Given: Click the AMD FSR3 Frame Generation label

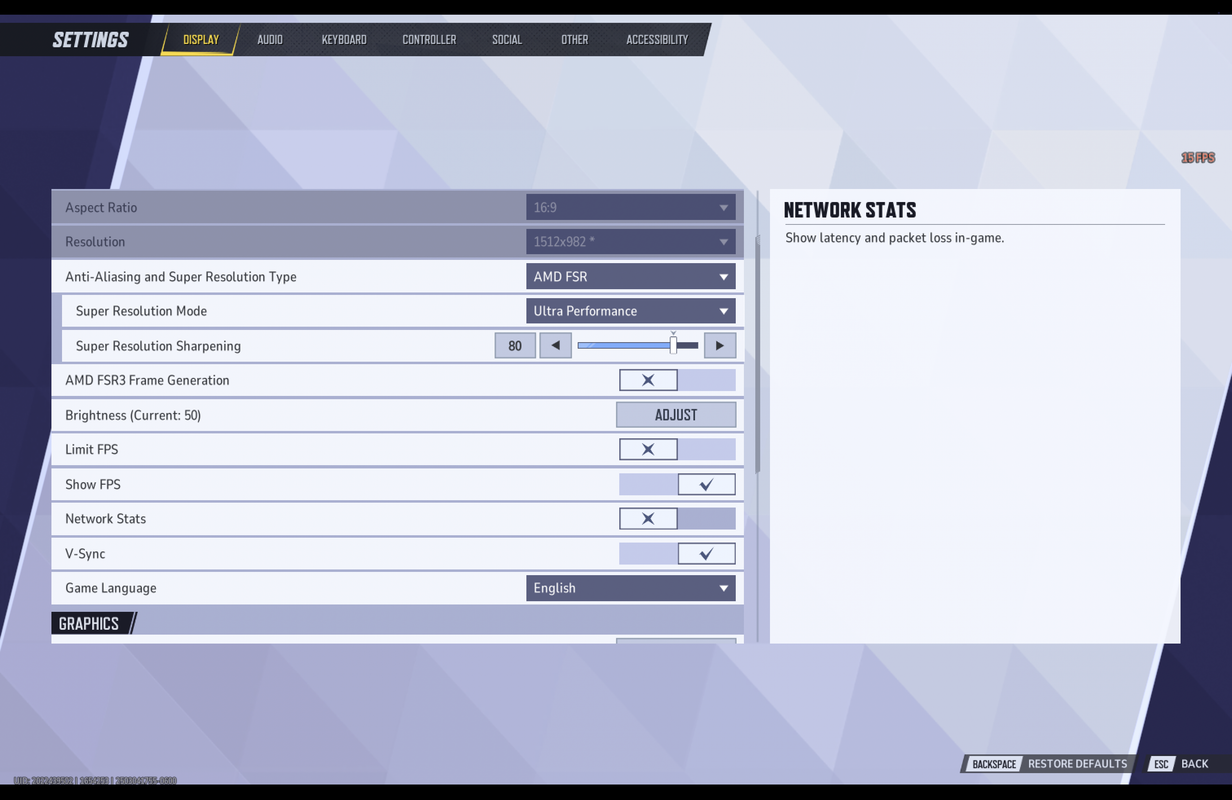Looking at the screenshot, I should tap(147, 380).
